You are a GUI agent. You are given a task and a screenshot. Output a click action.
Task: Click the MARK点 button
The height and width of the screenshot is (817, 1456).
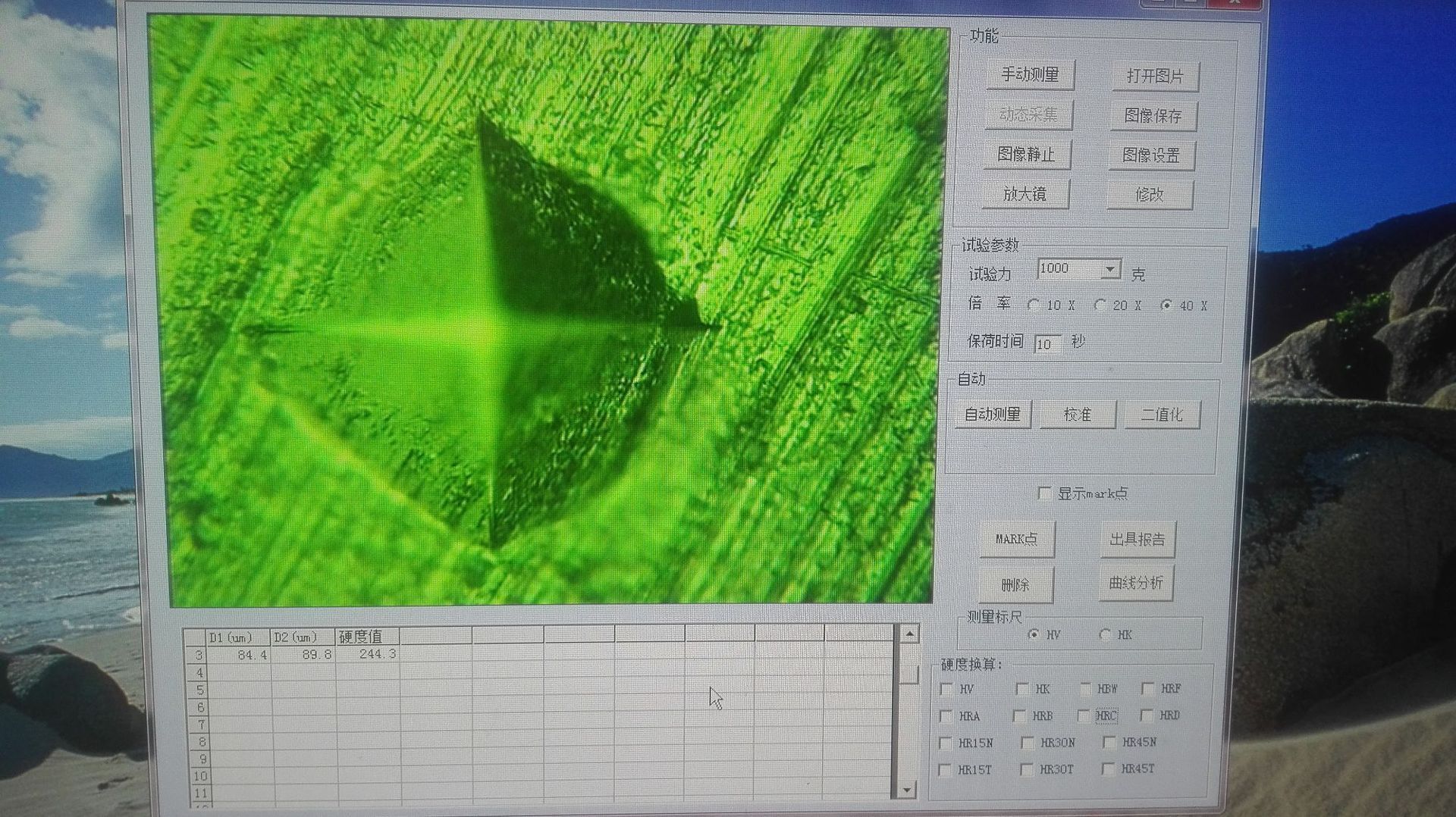pos(1016,540)
